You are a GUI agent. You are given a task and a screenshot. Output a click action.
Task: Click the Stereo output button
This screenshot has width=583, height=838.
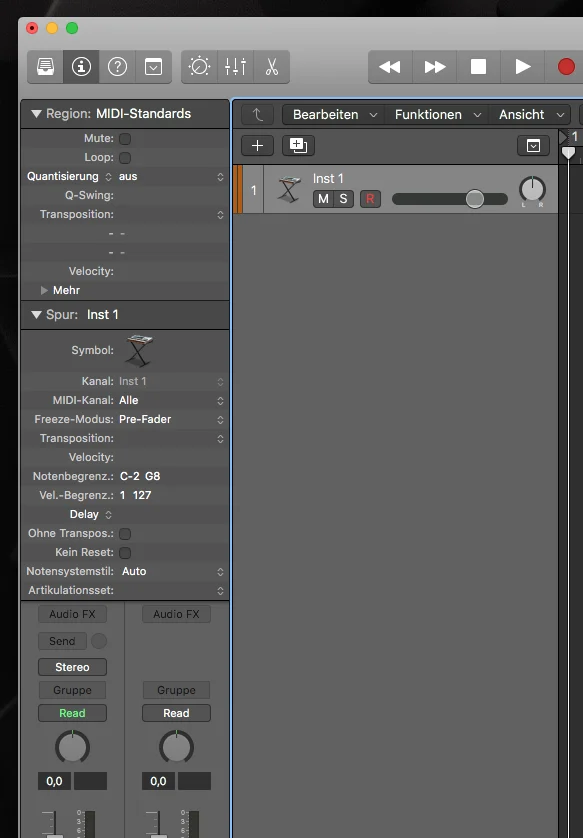click(x=72, y=667)
